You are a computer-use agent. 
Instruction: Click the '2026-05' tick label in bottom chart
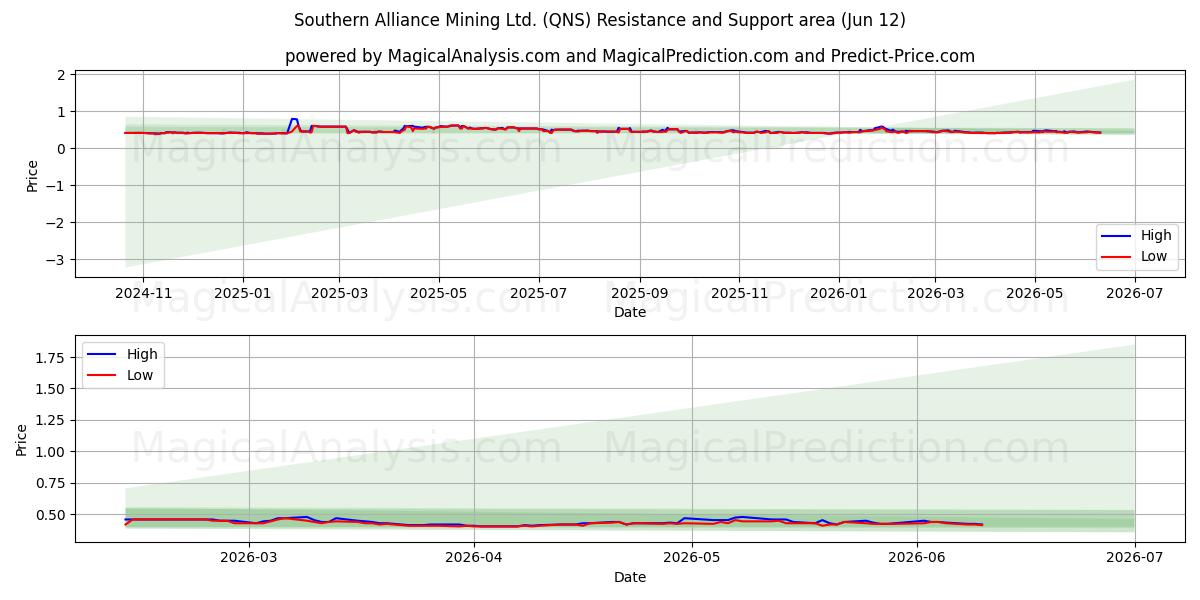tap(692, 558)
